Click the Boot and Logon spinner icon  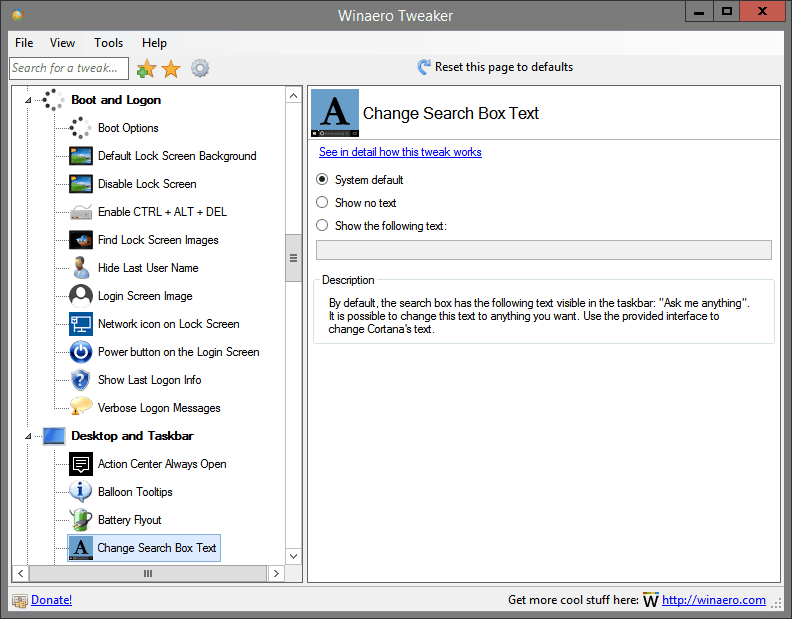(54, 100)
